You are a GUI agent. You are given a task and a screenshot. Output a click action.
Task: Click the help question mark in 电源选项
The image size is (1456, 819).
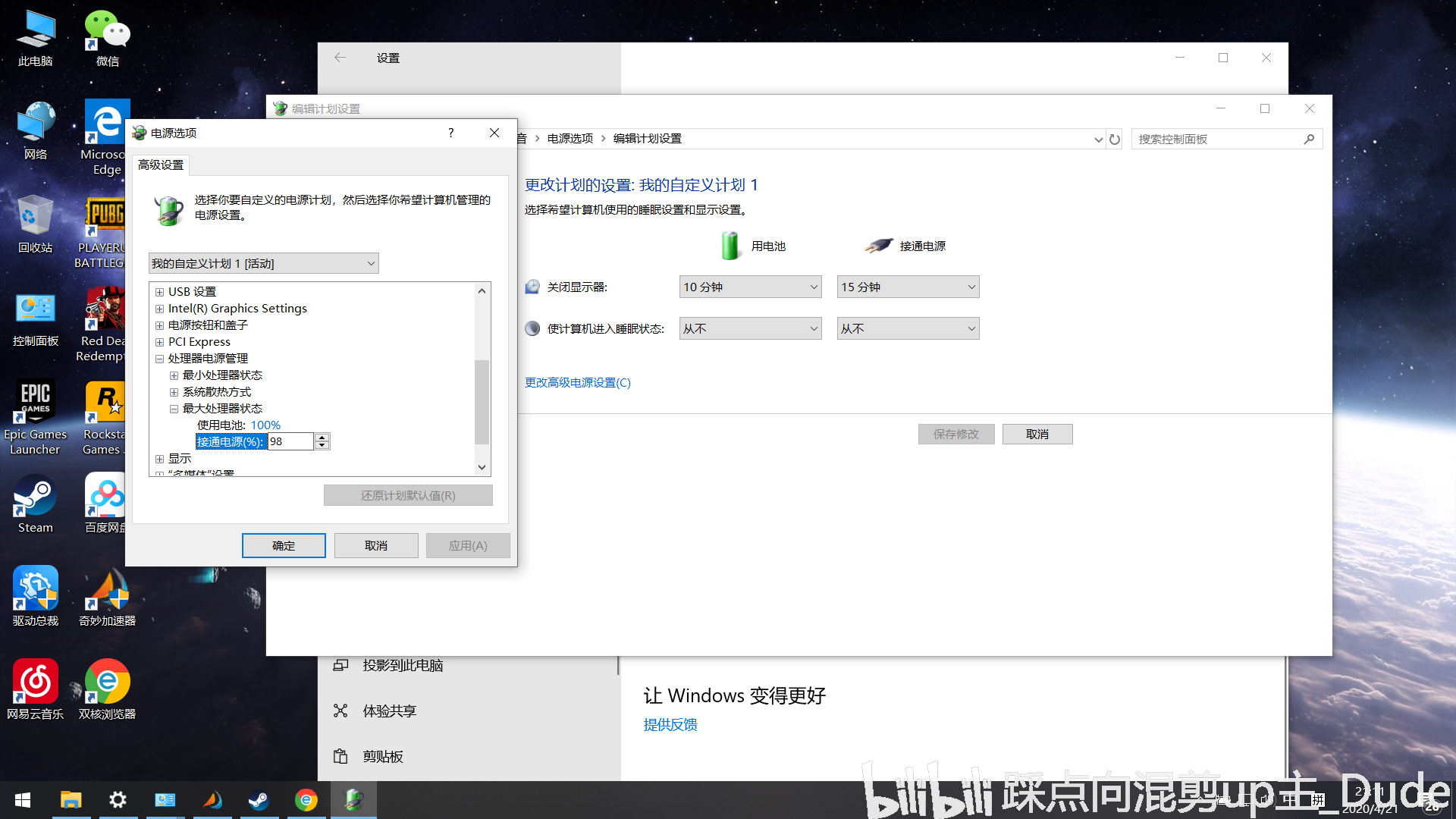451,133
